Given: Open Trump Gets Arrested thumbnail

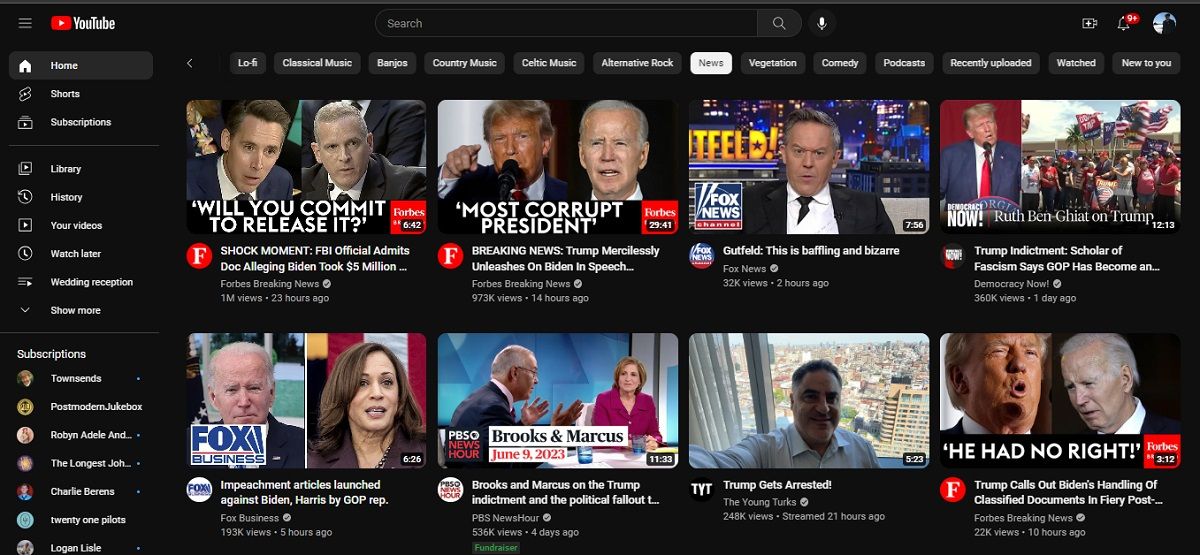Looking at the screenshot, I should pyautogui.click(x=808, y=400).
